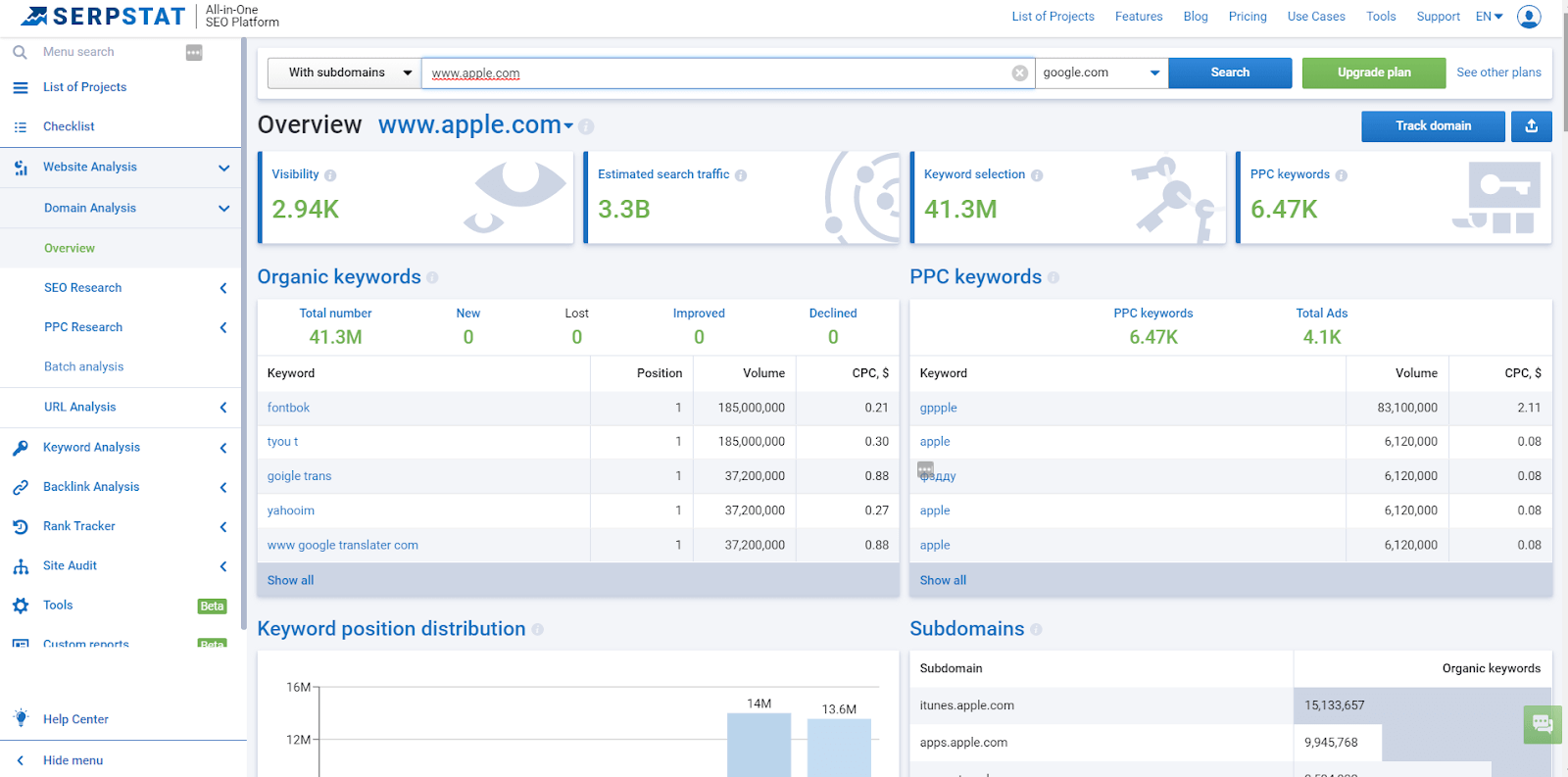Expand the URL Analysis submenu

pyautogui.click(x=223, y=408)
